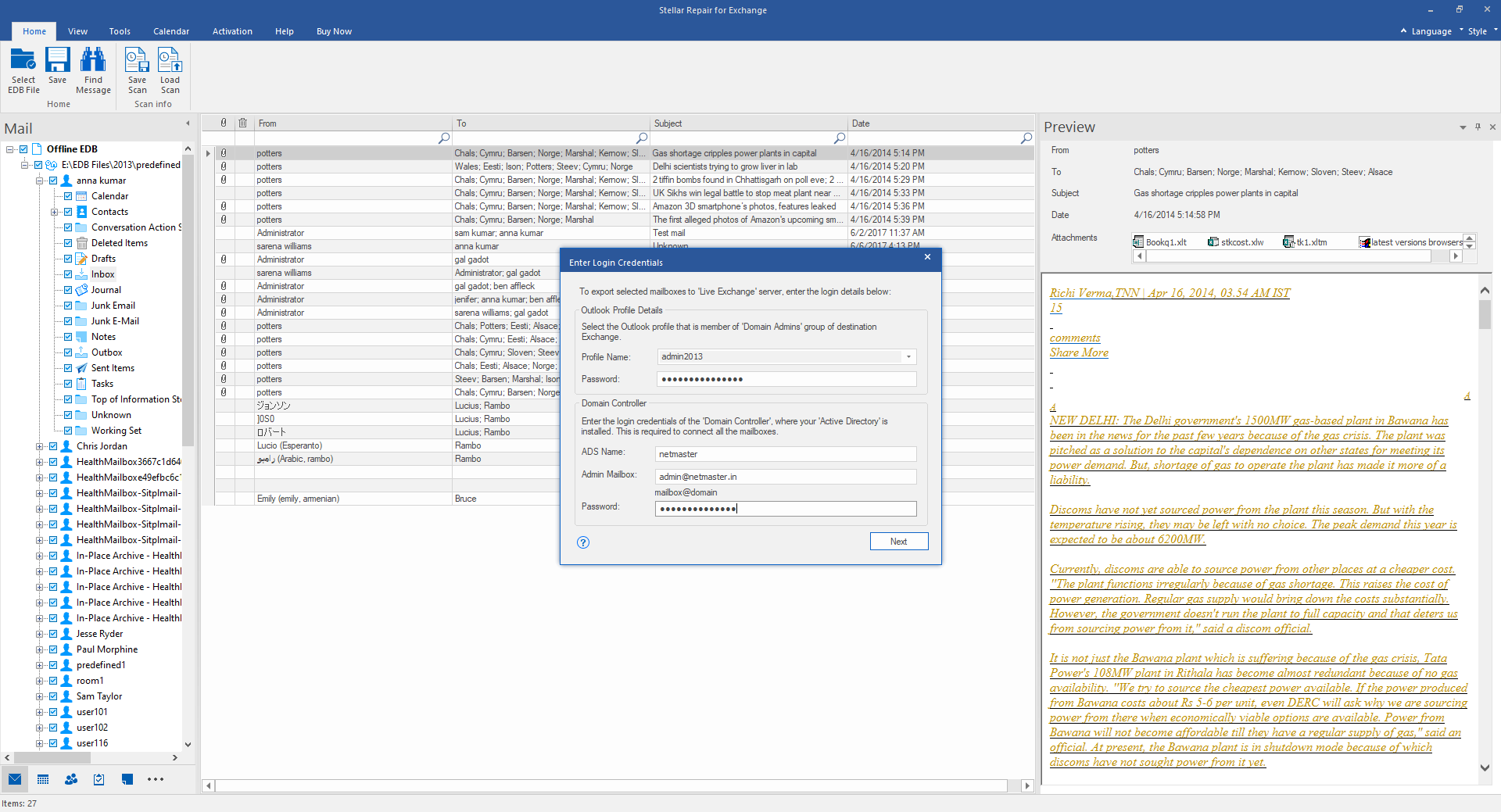Viewport: 1501px width, 812px height.
Task: Click the ADS Name input field
Action: pos(785,454)
